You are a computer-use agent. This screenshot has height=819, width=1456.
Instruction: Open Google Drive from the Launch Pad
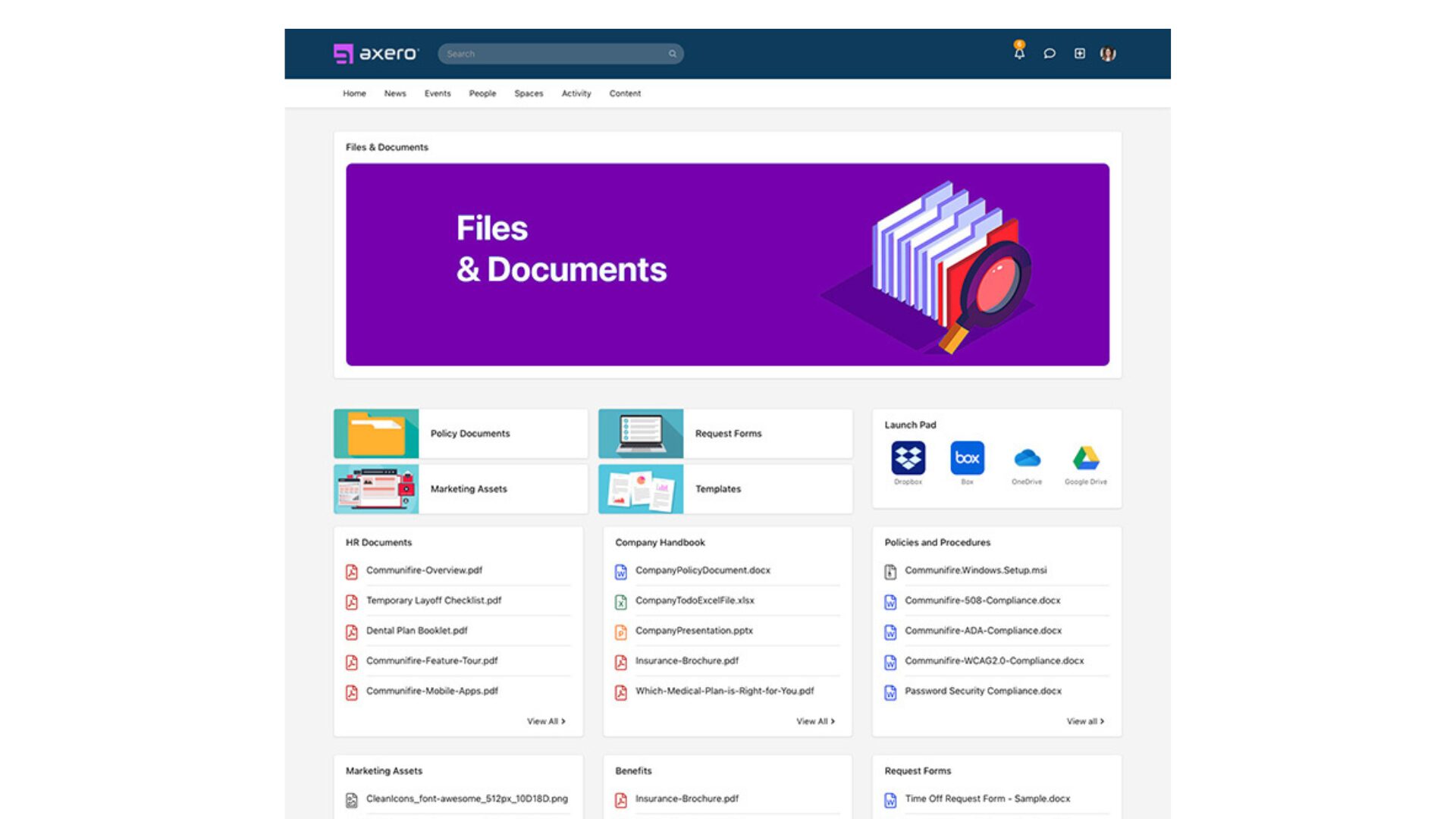[1085, 457]
